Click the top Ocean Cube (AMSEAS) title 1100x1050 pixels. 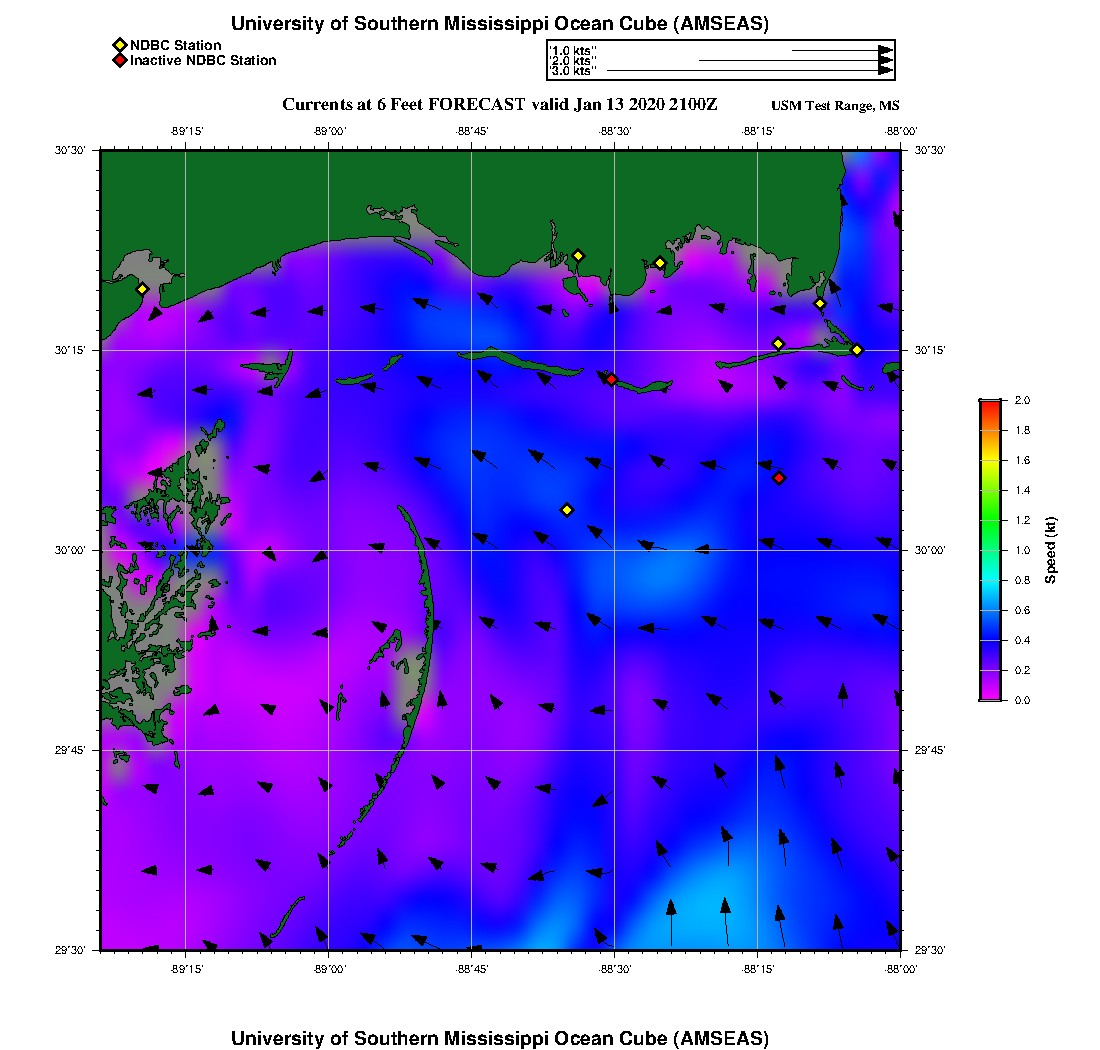tap(499, 23)
